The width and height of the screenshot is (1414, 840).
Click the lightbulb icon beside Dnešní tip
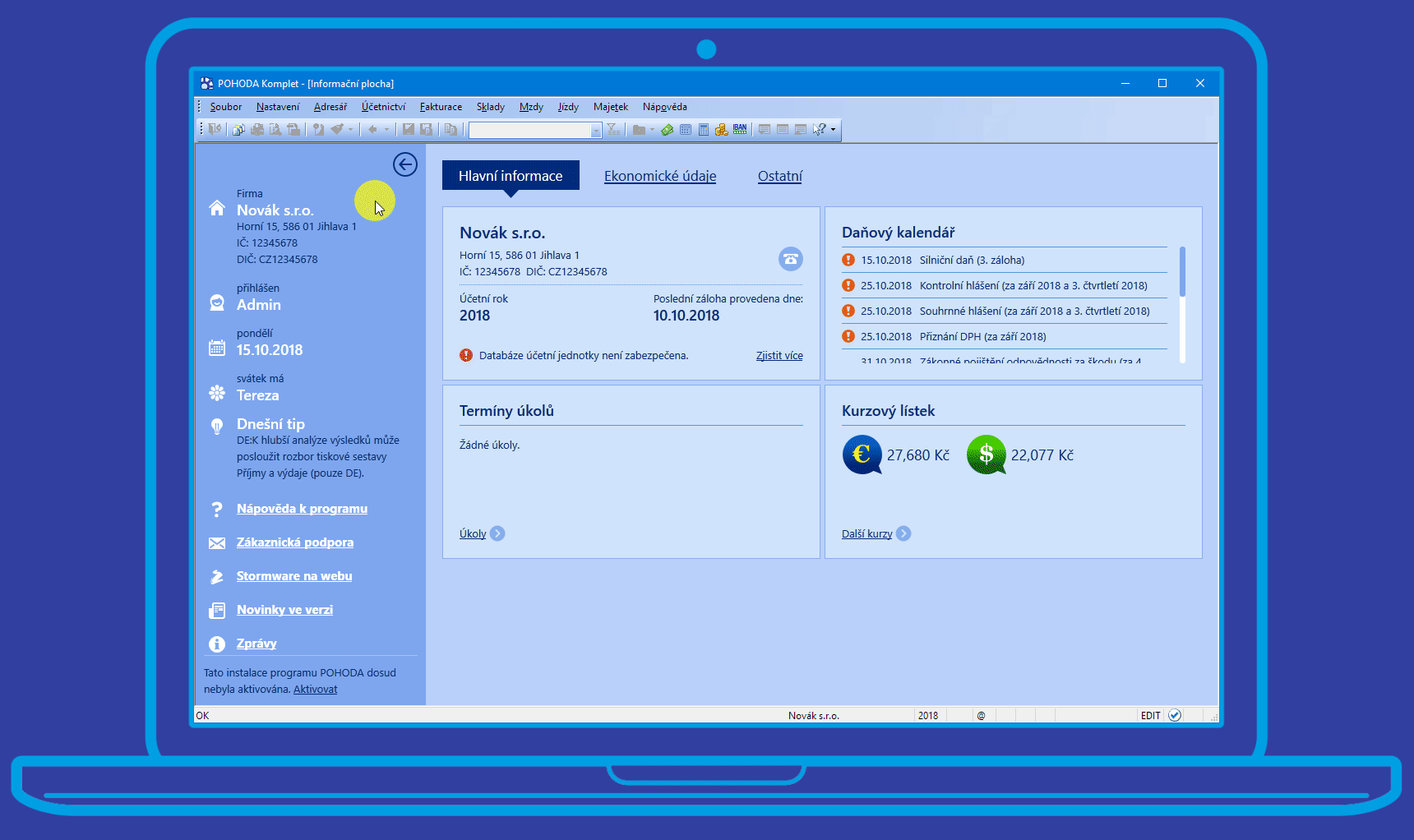tap(217, 426)
